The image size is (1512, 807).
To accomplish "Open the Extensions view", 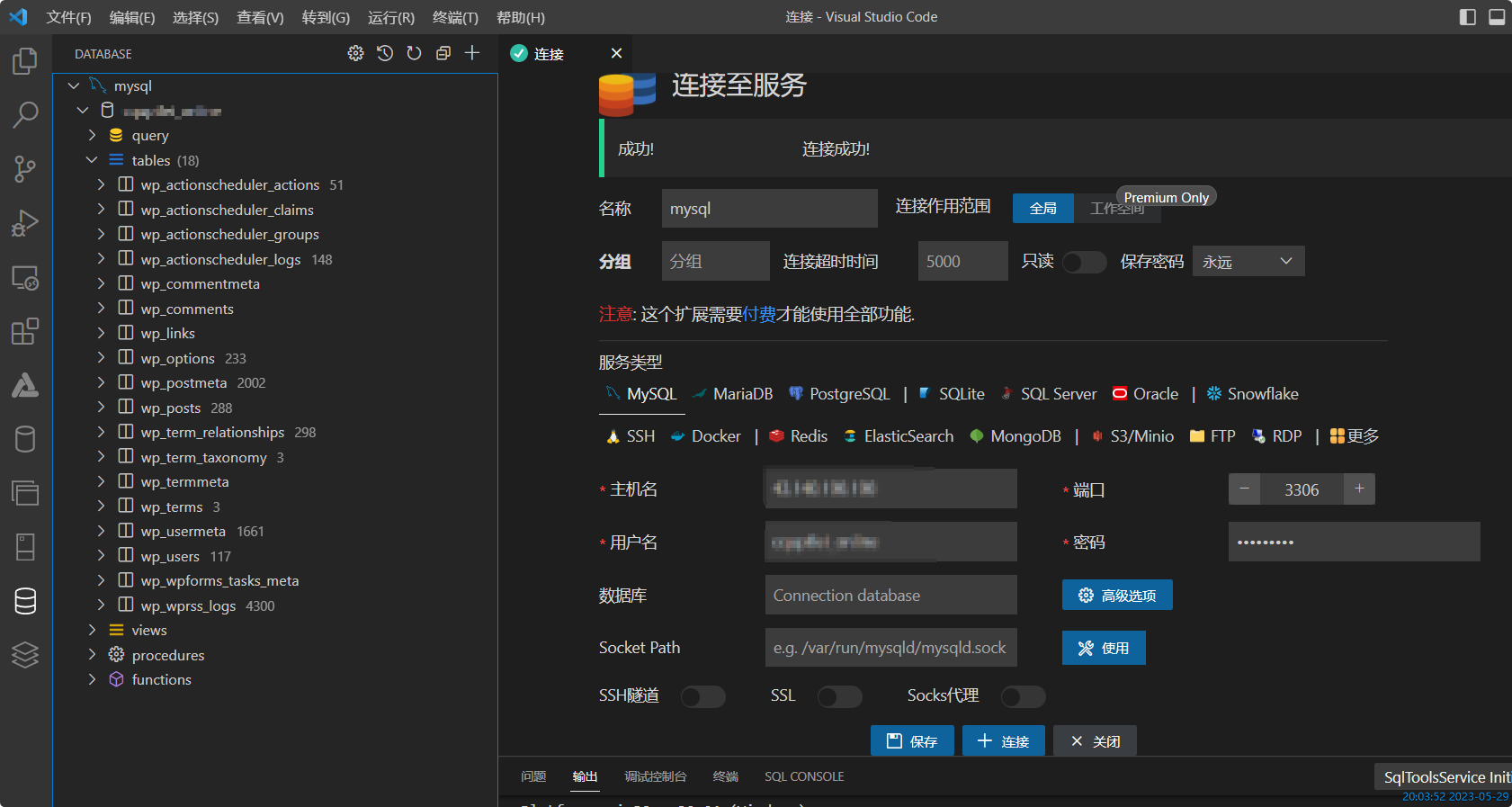I will [x=25, y=331].
